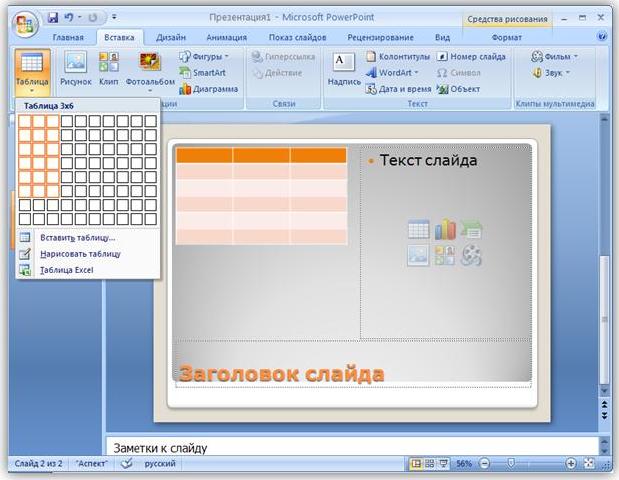619x480 pixels.
Task: Click the Колонтитулы button
Action: click(x=397, y=57)
